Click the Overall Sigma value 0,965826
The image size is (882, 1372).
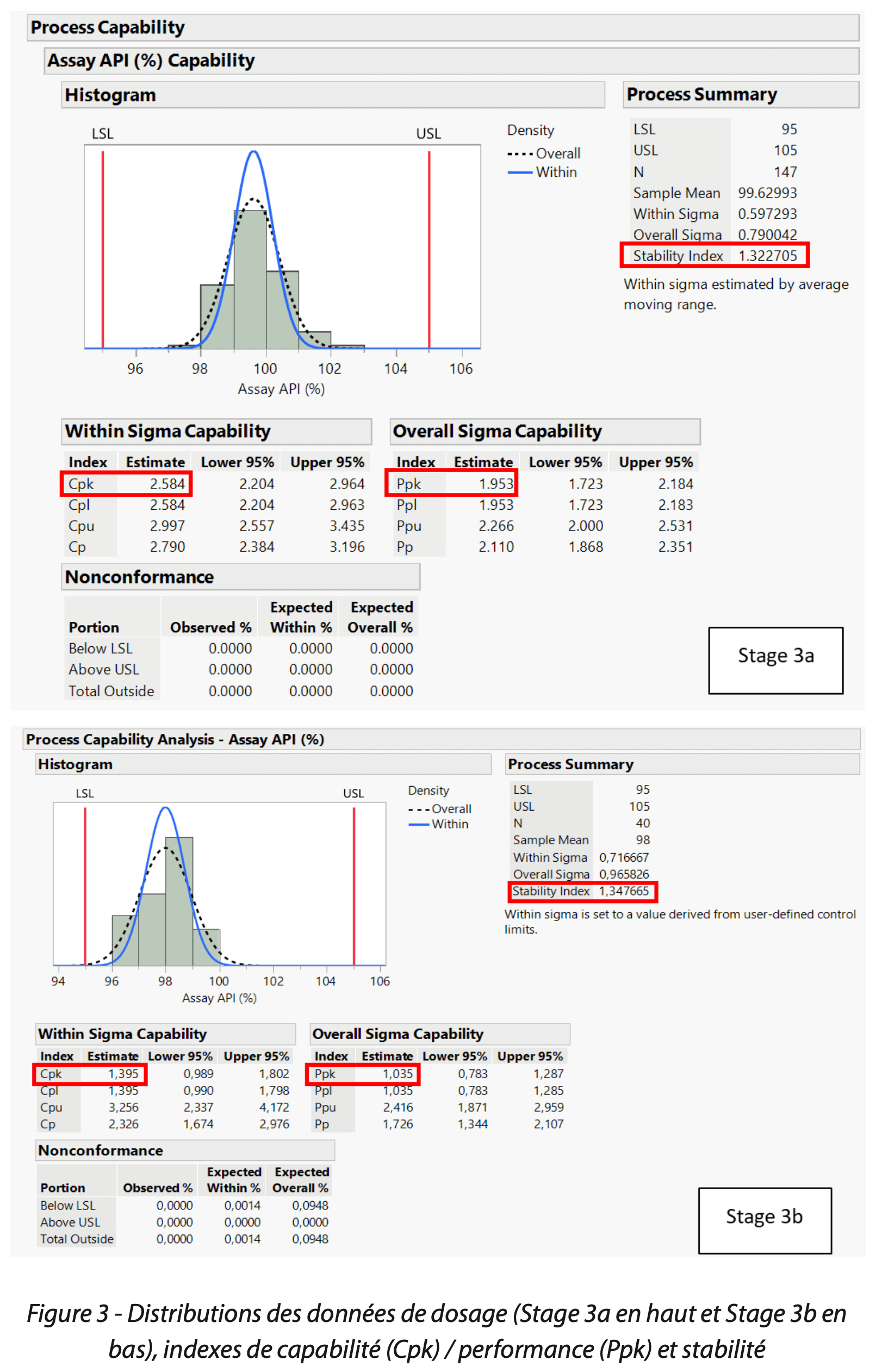pyautogui.click(x=624, y=874)
